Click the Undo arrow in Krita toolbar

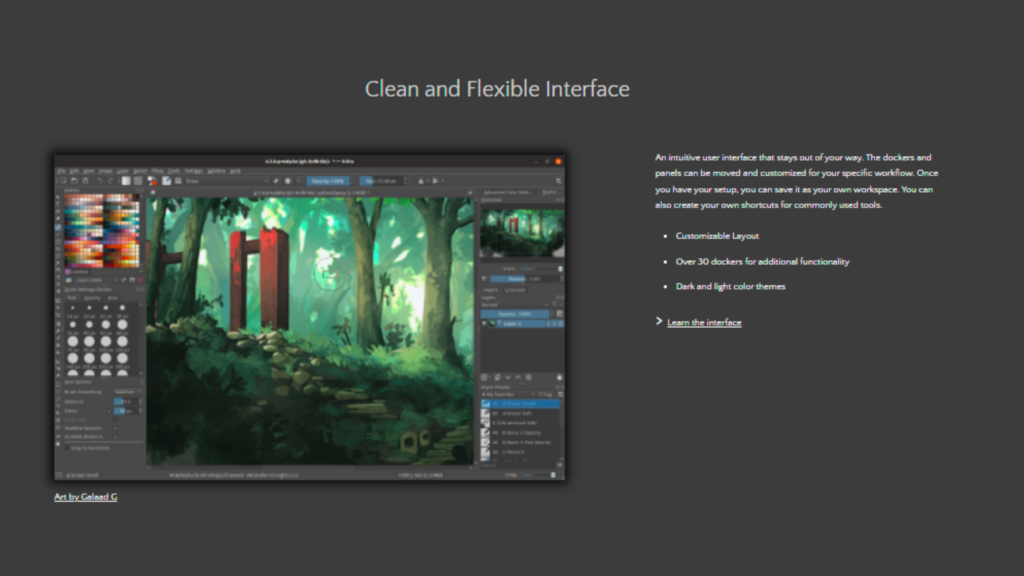pyautogui.click(x=100, y=181)
